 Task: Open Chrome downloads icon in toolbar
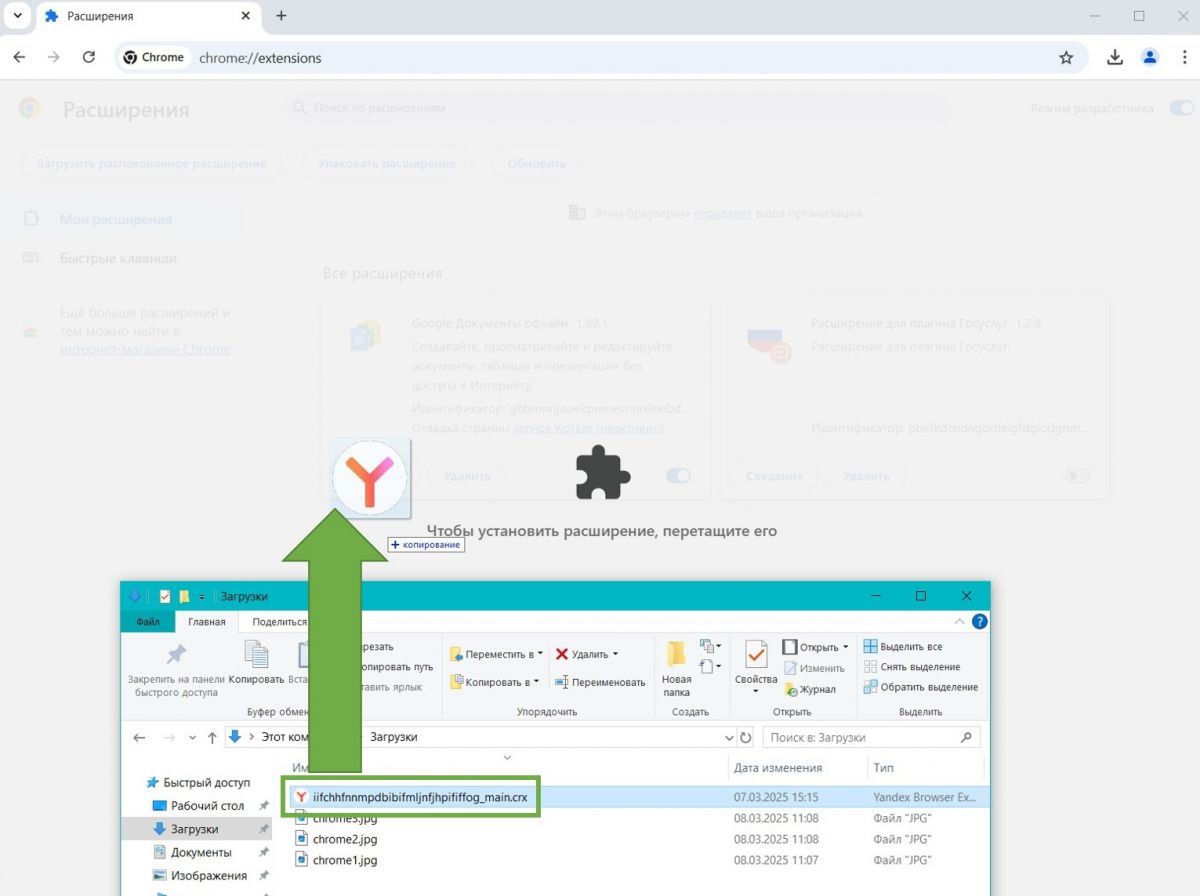pos(1115,58)
